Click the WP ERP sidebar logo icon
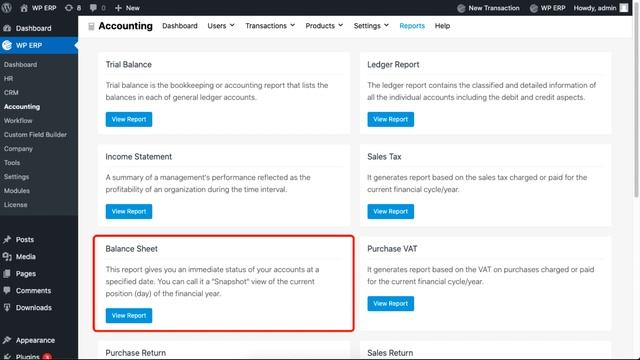Screen dimensions: 640x360 coord(7,45)
